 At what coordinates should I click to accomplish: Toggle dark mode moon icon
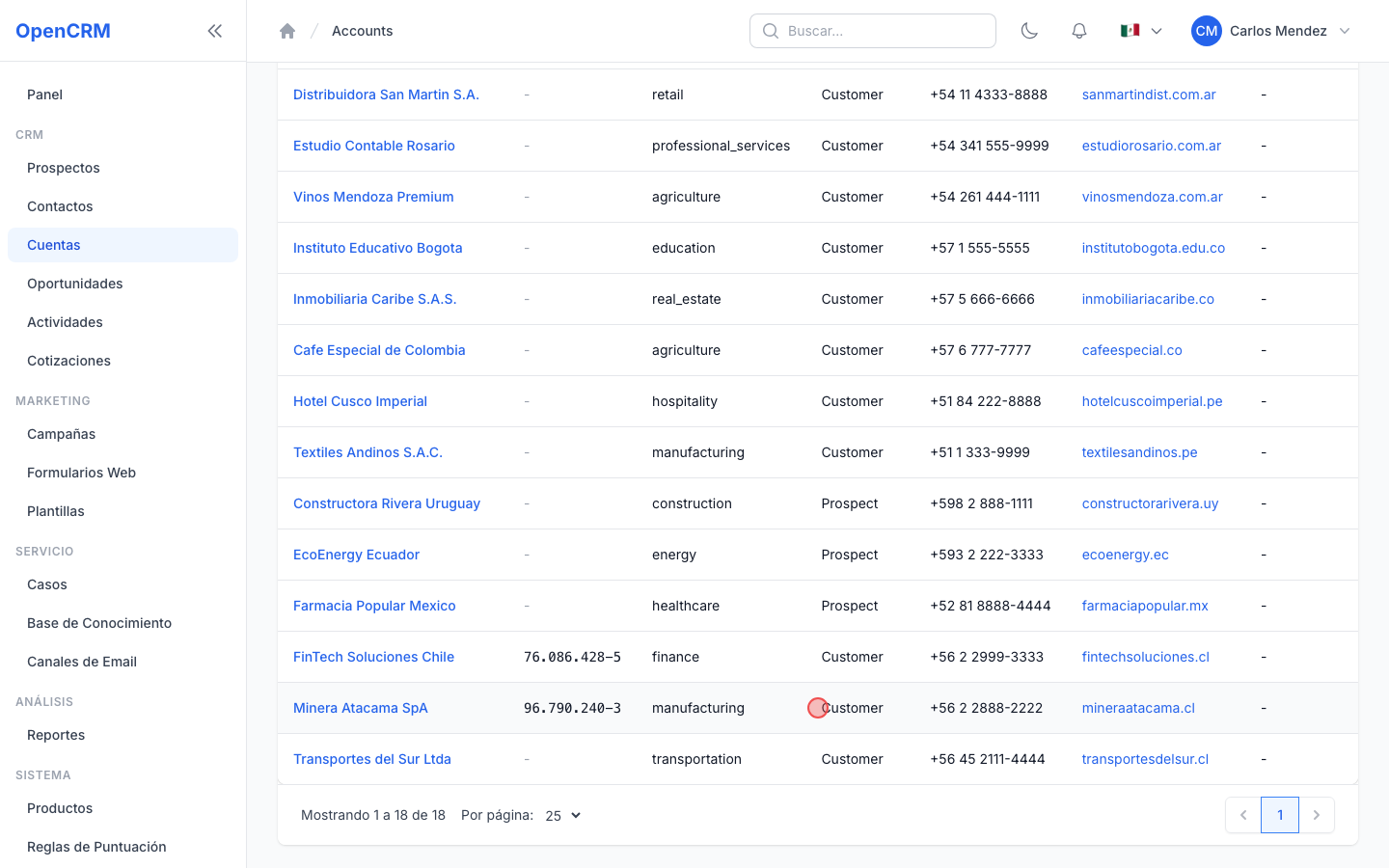pos(1029,31)
